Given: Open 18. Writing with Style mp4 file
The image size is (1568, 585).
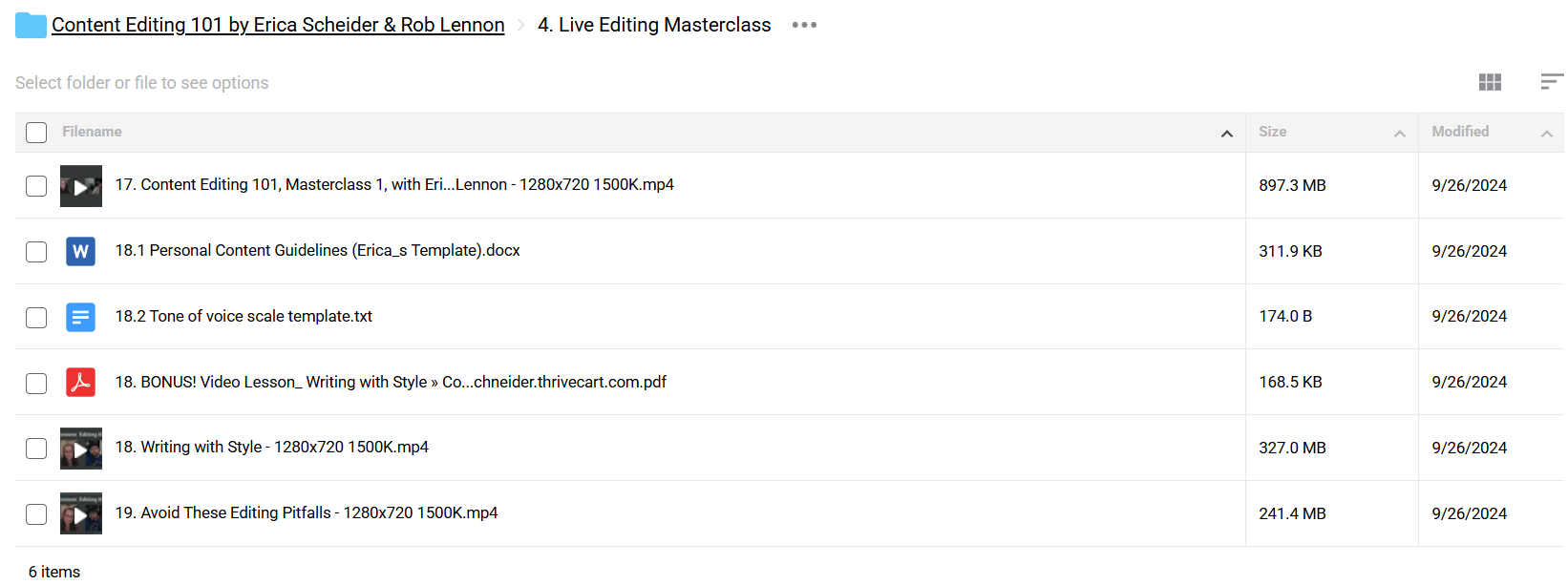Looking at the screenshot, I should click(271, 447).
